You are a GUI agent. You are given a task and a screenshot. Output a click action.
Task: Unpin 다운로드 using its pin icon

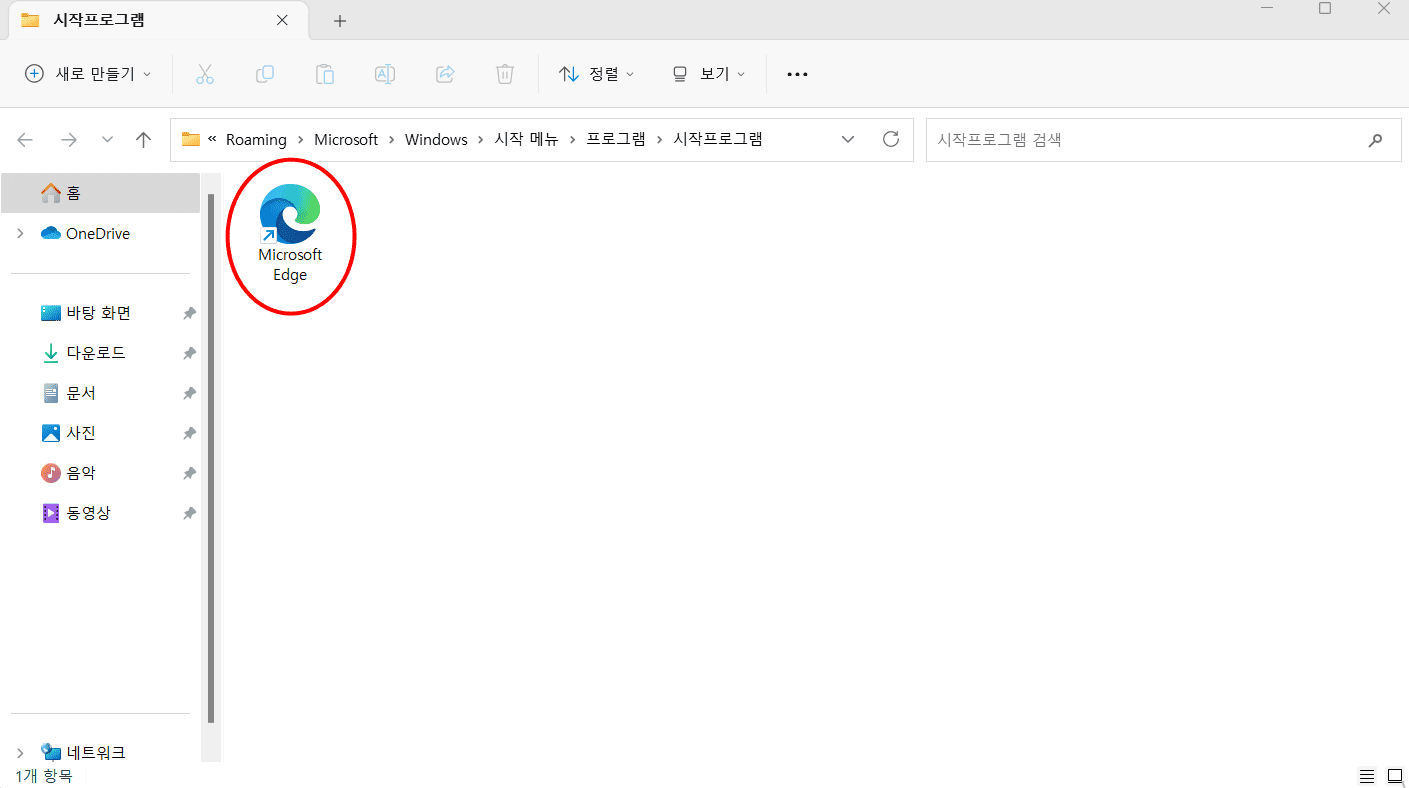[x=189, y=353]
